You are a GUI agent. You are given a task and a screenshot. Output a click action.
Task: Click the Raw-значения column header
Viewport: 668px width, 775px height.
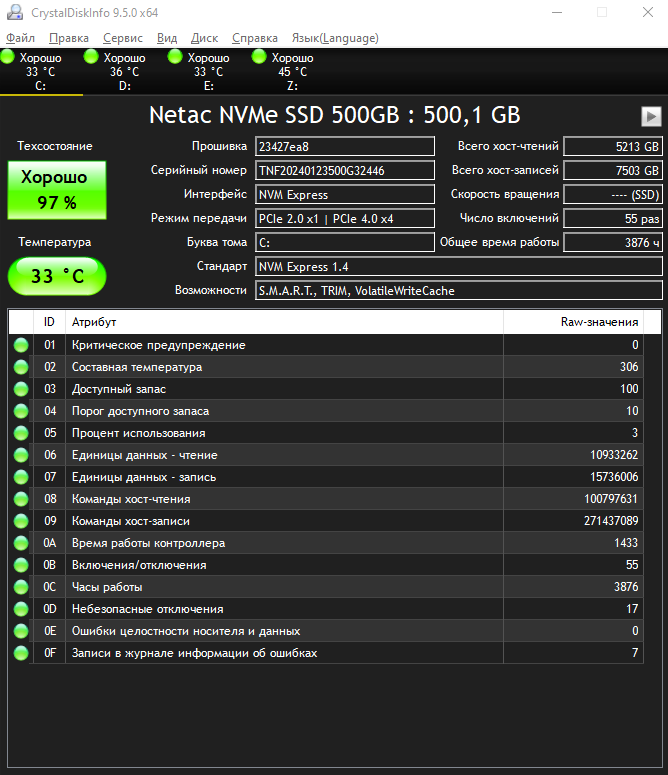pos(573,322)
